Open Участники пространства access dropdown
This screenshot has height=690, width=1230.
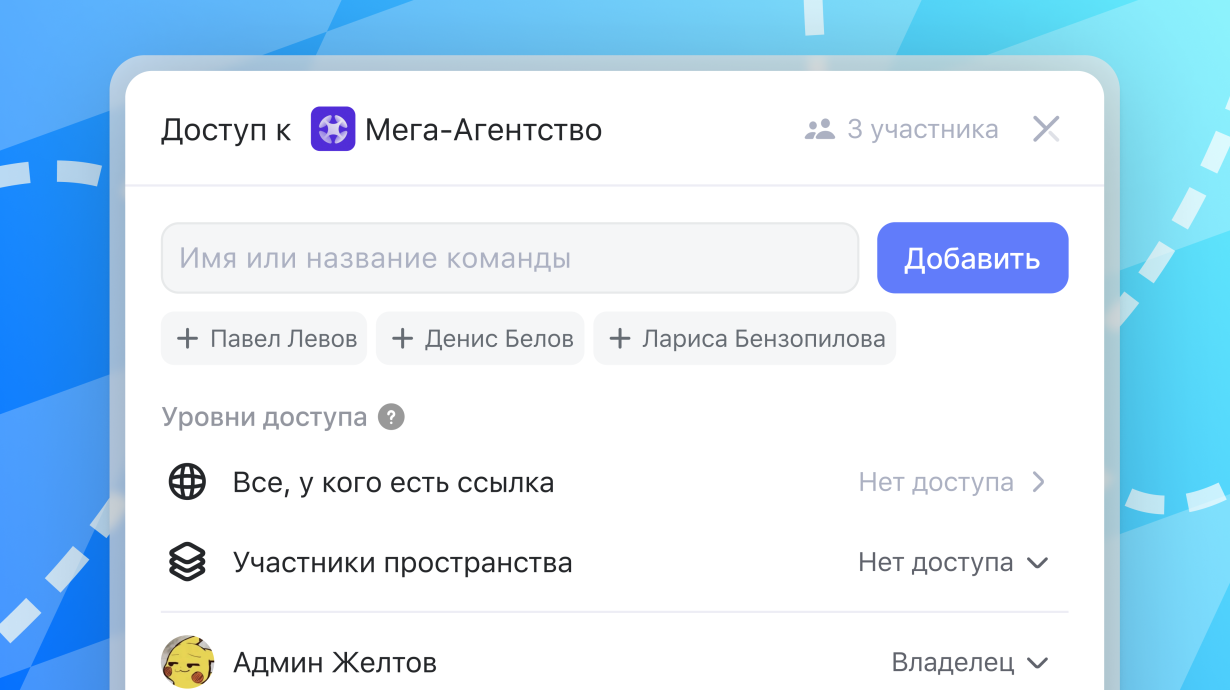953,563
